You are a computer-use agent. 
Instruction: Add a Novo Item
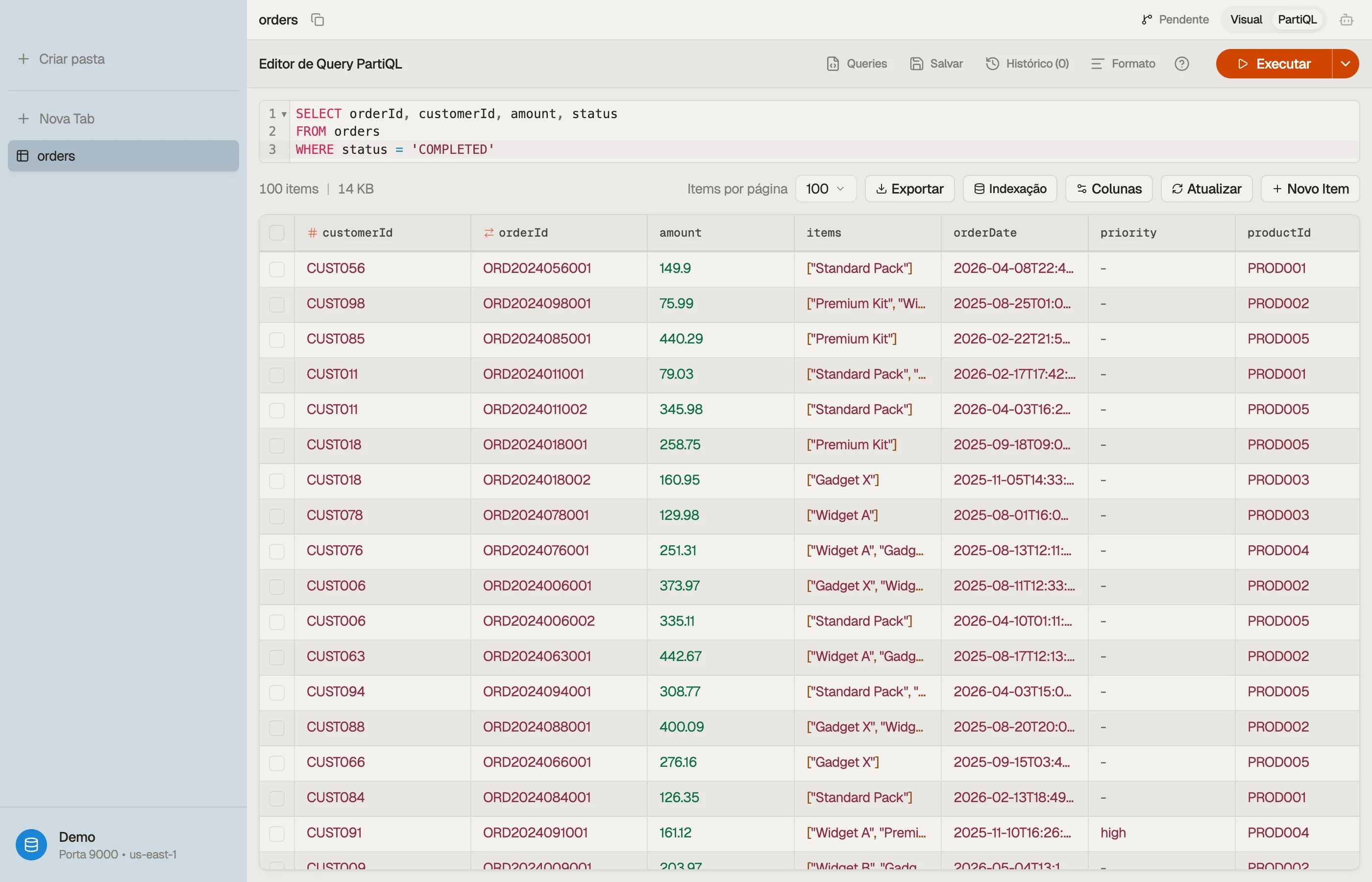[x=1310, y=189]
